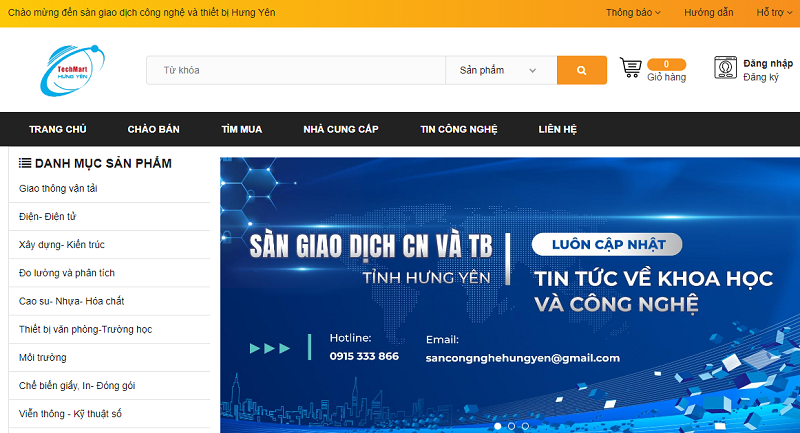Click the user account icon

point(725,68)
